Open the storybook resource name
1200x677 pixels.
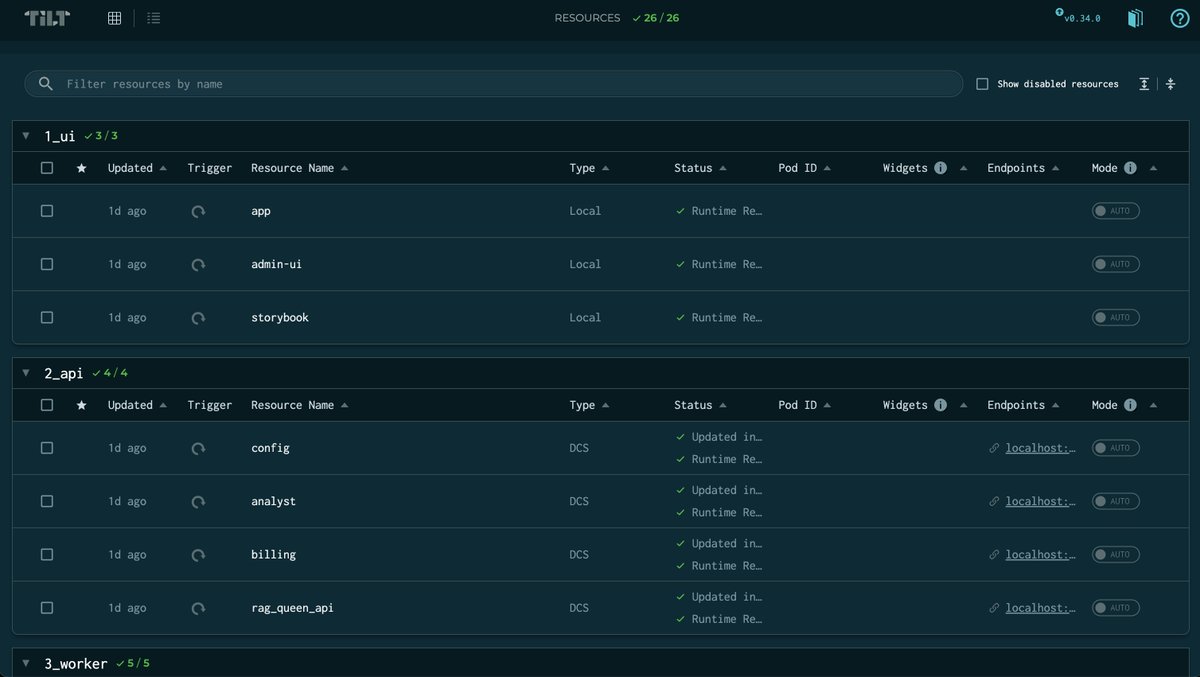click(x=280, y=317)
